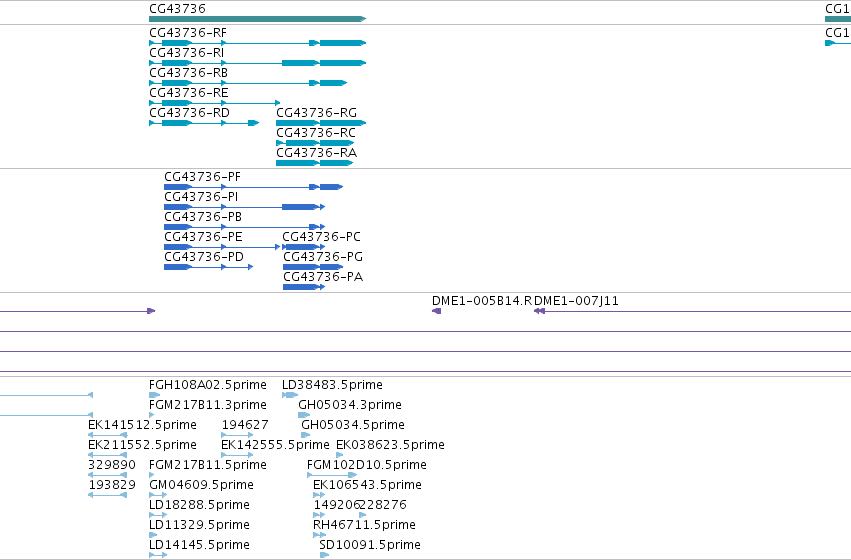Select EST EK142555.5prime
This screenshot has width=851, height=560.
(237, 455)
